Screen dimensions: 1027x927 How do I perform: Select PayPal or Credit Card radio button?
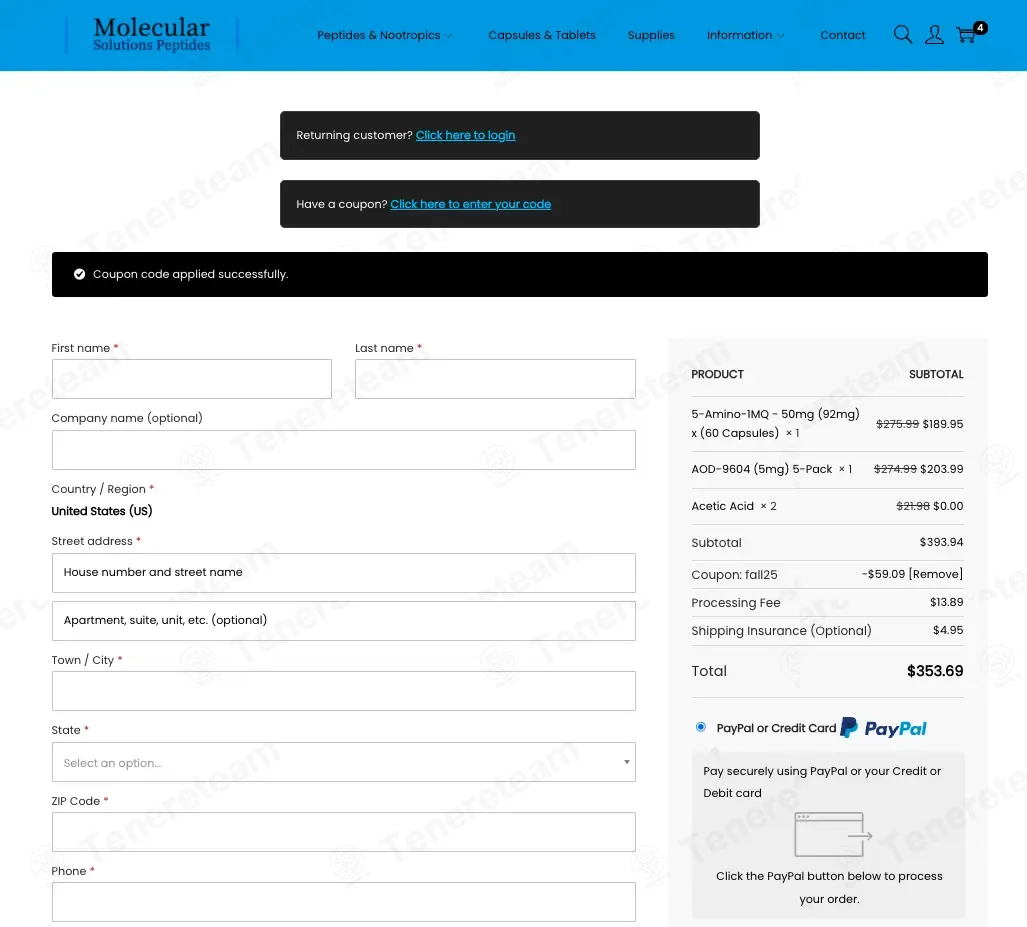(x=700, y=727)
